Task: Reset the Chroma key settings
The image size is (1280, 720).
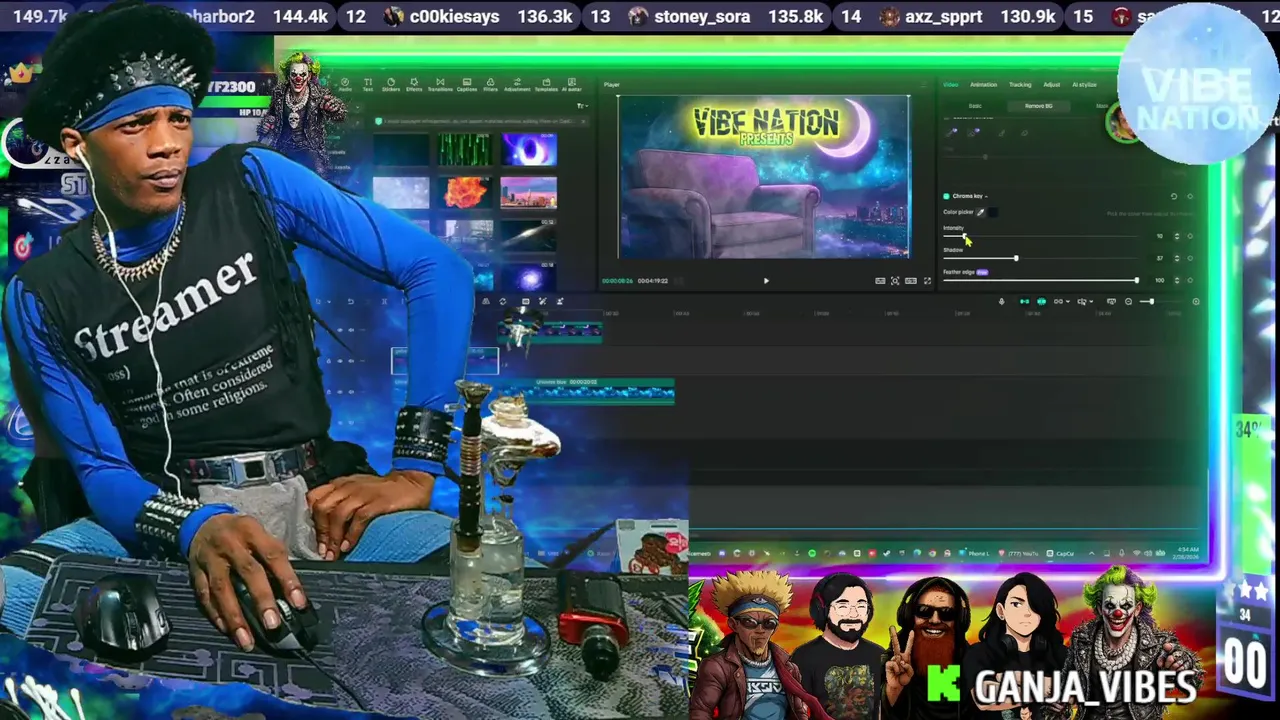Action: (1174, 196)
